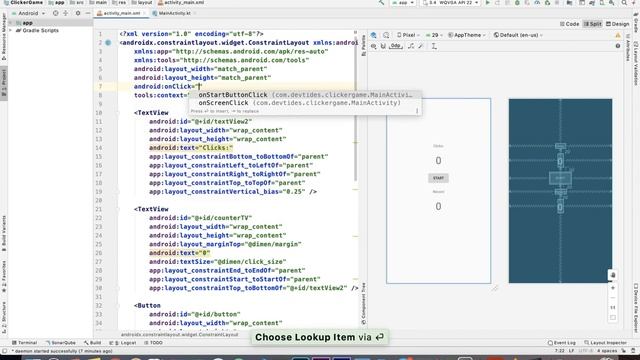The height and width of the screenshot is (360, 640).
Task: Click the Make Project hammer icon
Action: coord(381,2)
